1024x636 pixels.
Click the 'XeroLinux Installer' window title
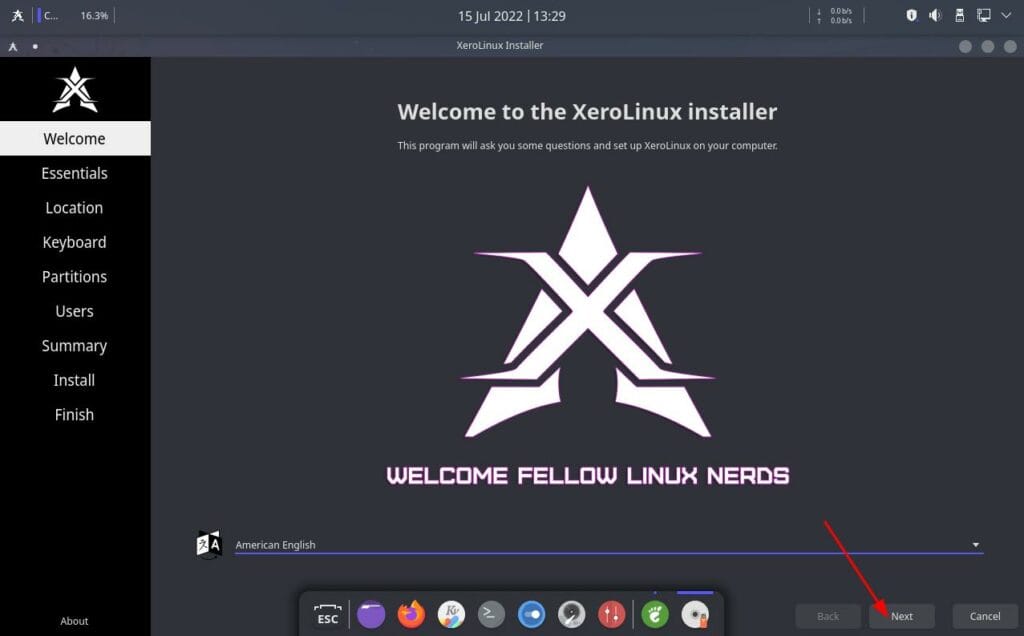(x=500, y=45)
